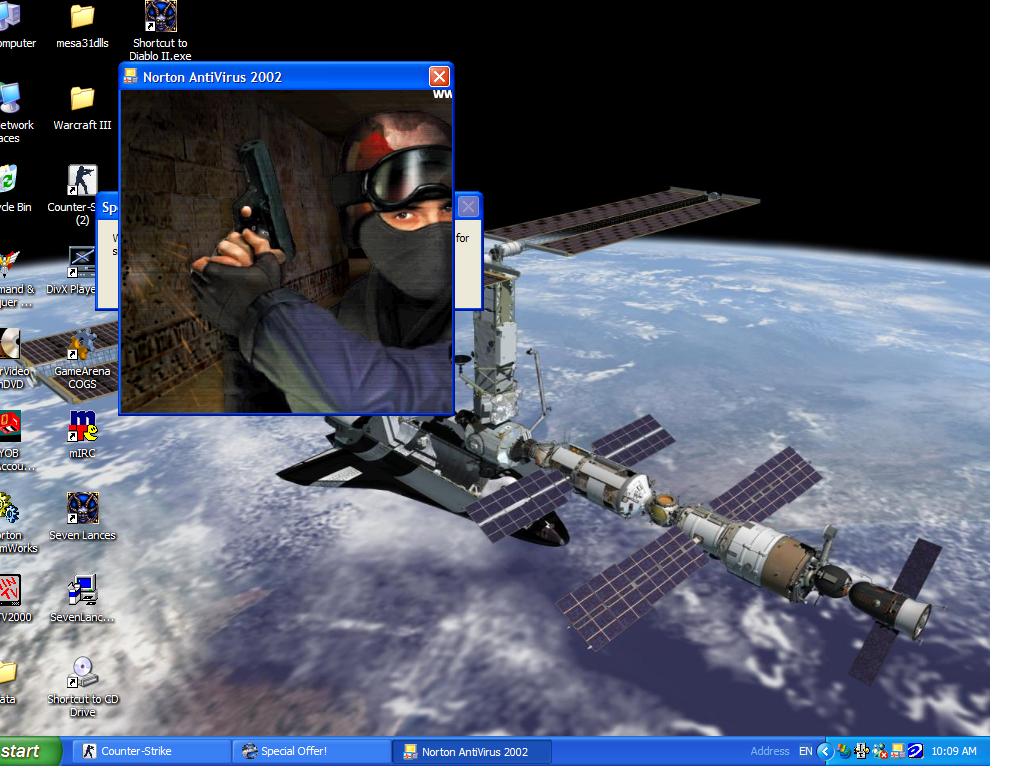This screenshot has width=1024, height=768.
Task: Switch to the Counter-Strike taskbar button
Action: pos(150,752)
